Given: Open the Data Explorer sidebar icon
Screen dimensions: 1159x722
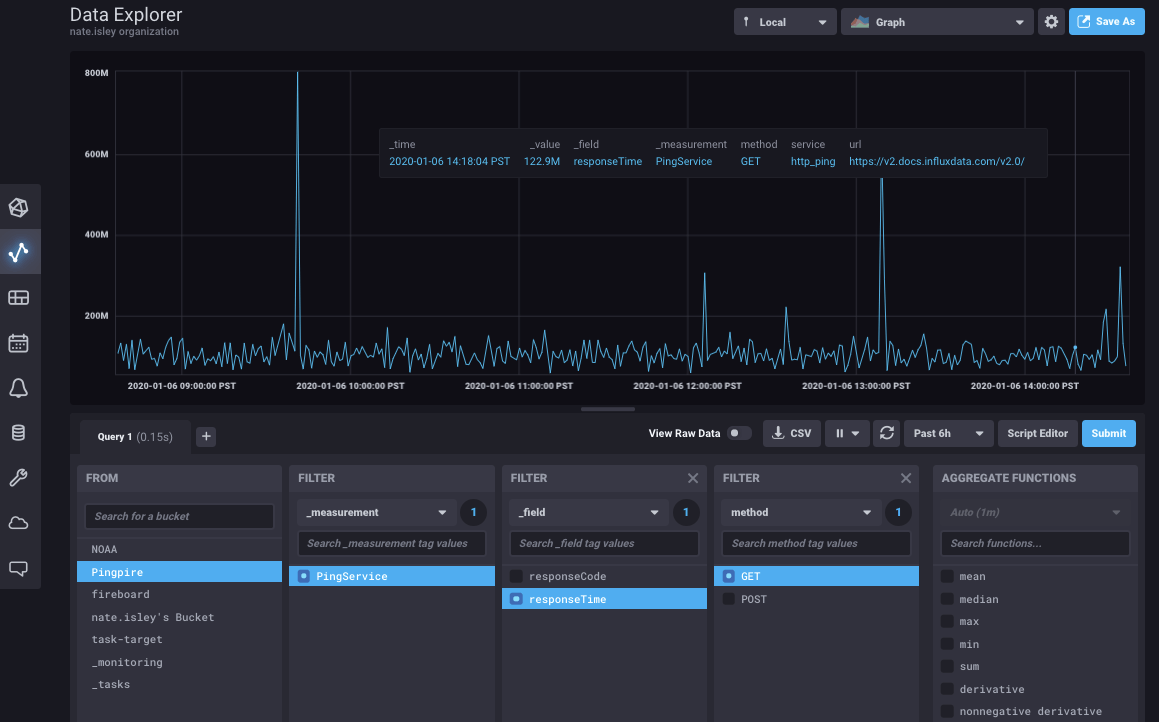Looking at the screenshot, I should point(21,252).
